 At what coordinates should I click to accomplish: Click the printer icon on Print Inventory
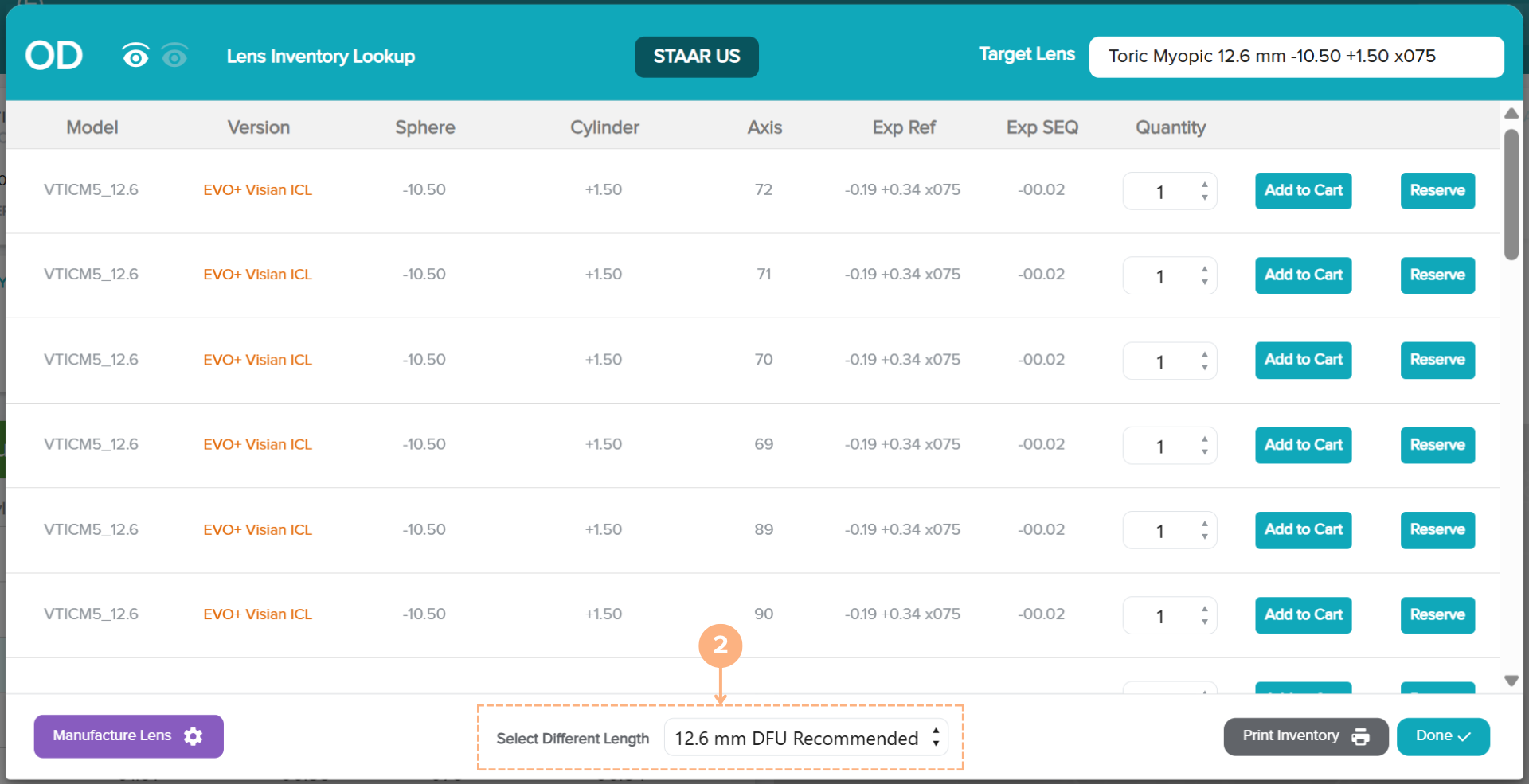tap(1361, 737)
